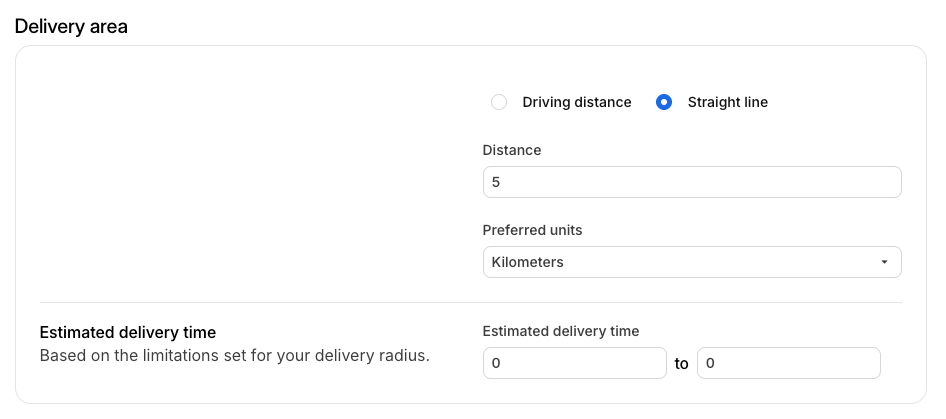The width and height of the screenshot is (946, 419).
Task: Click the caret arrow in Preferred units
Action: pos(884,262)
